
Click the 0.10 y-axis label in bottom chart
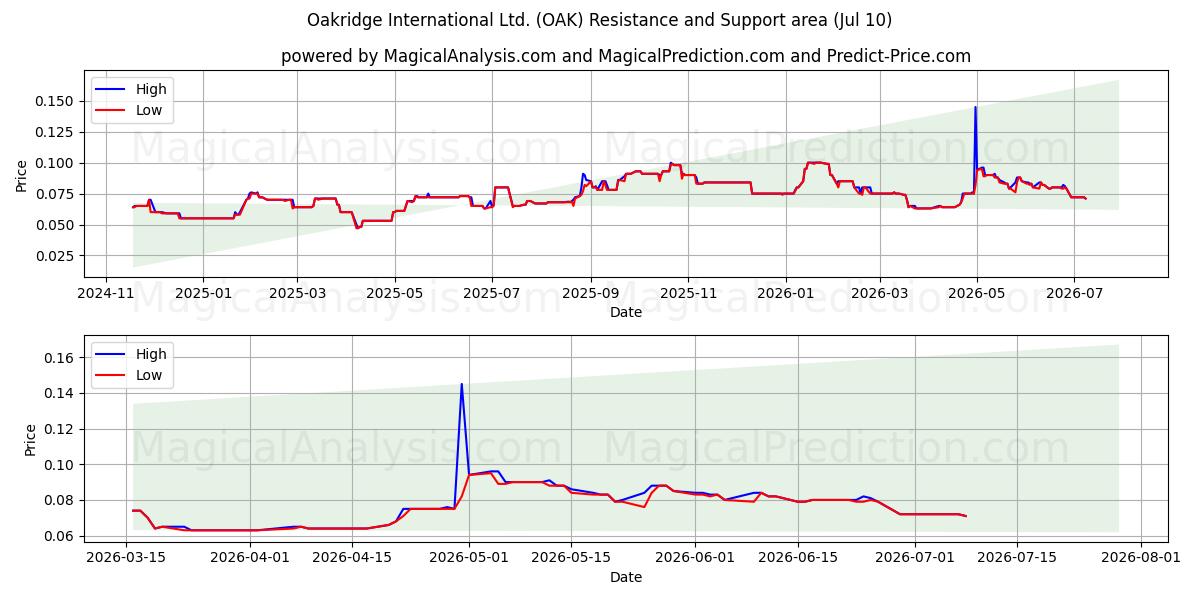click(60, 465)
